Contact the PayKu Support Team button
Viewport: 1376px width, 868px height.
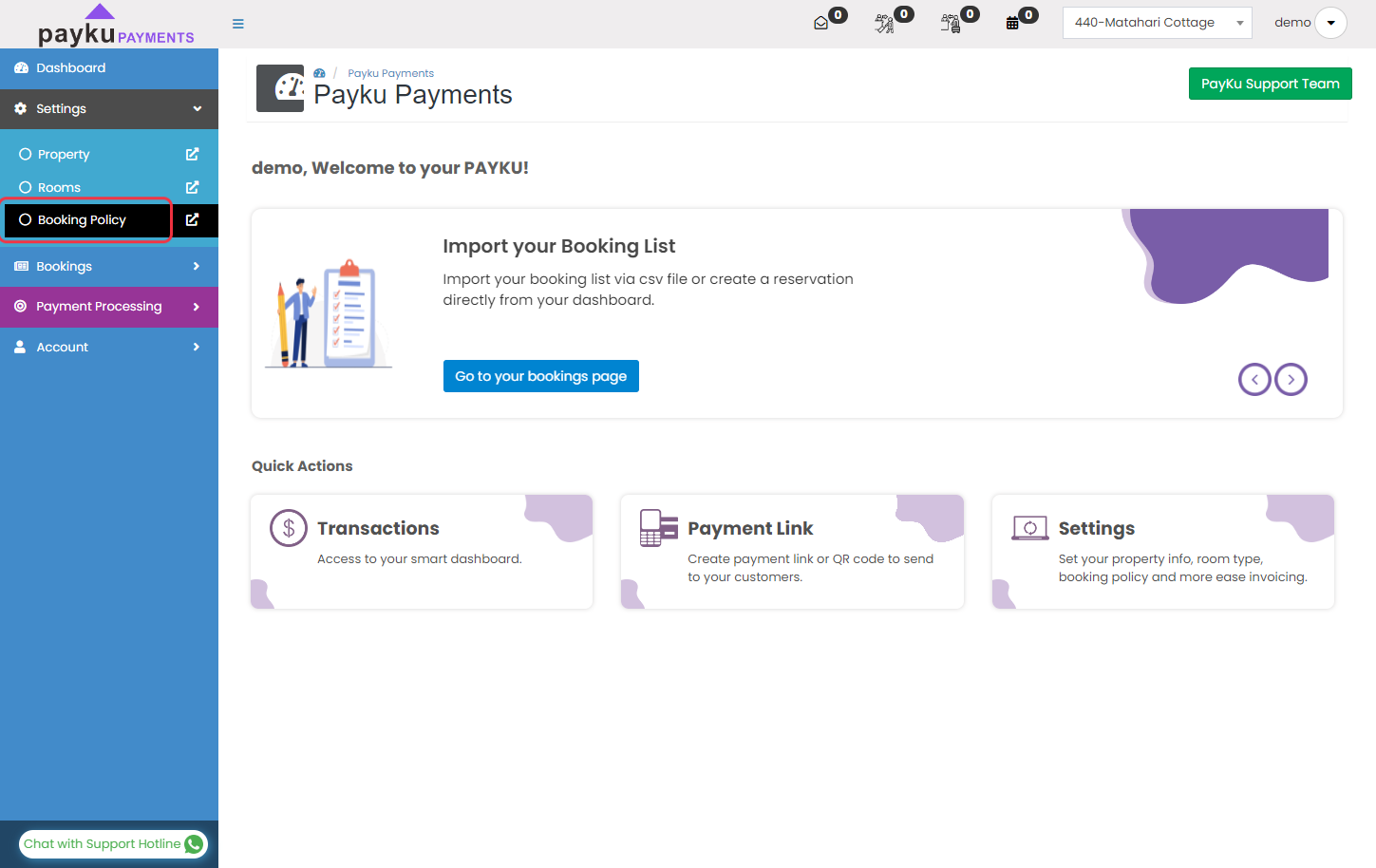1270,84
